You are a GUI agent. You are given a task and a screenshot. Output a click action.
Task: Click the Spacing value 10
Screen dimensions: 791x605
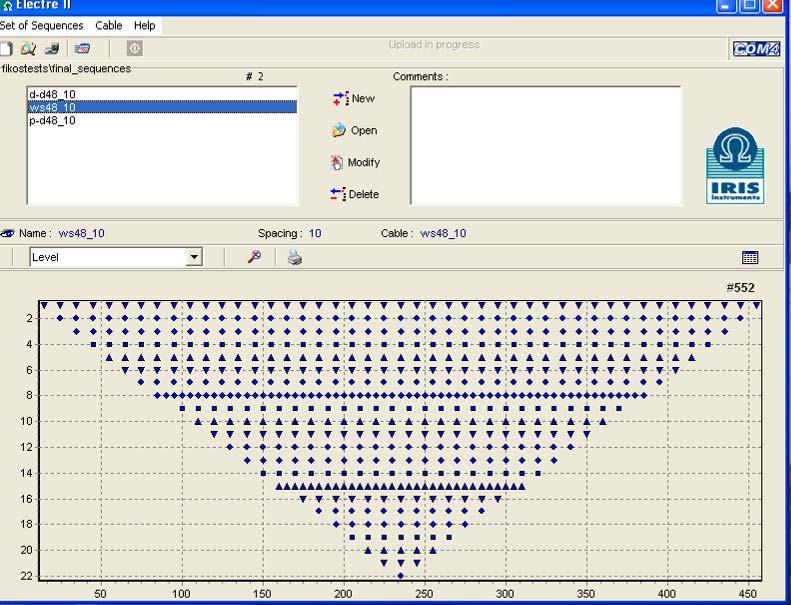tap(315, 233)
